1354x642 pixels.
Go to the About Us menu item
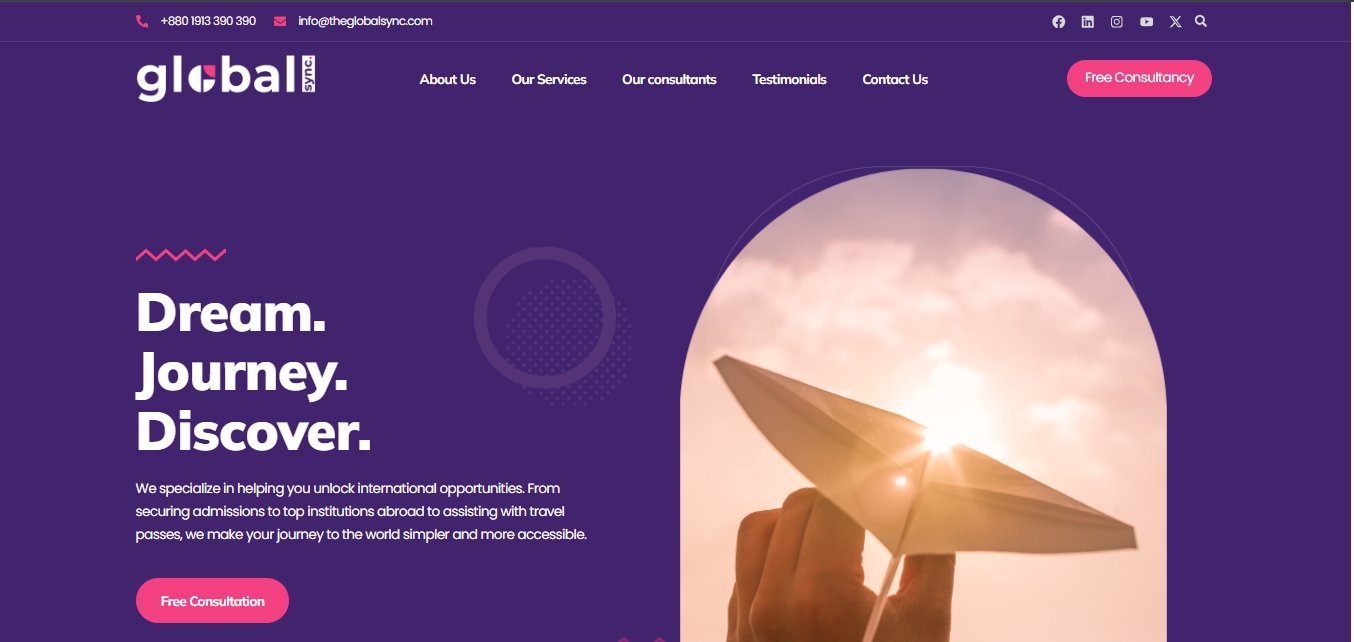(448, 80)
